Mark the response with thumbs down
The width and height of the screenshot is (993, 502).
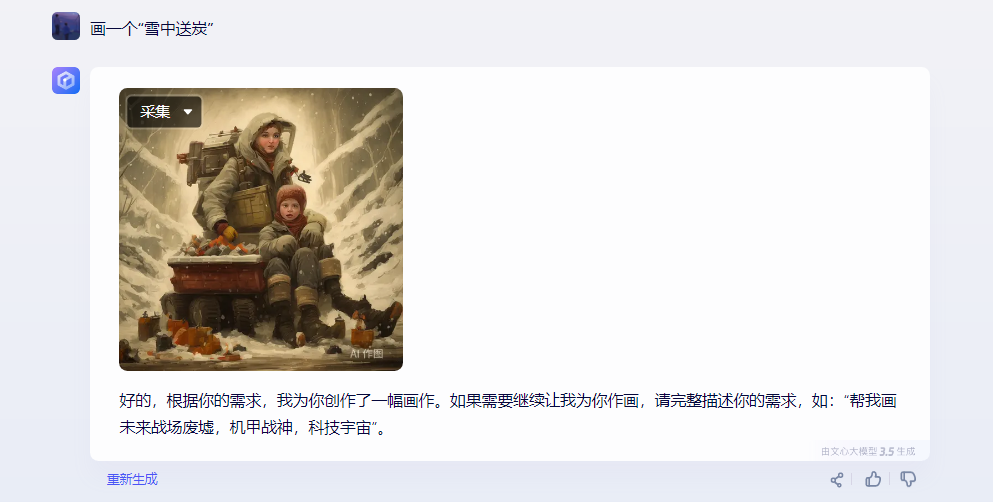(x=908, y=479)
